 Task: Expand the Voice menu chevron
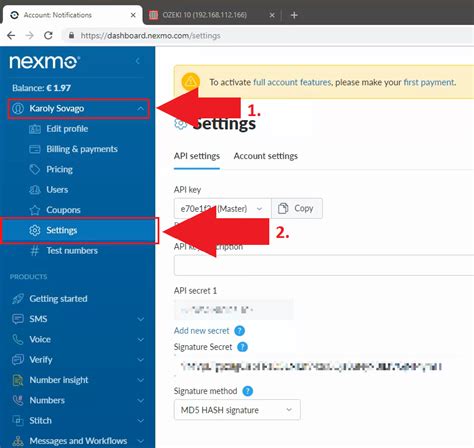click(x=141, y=339)
